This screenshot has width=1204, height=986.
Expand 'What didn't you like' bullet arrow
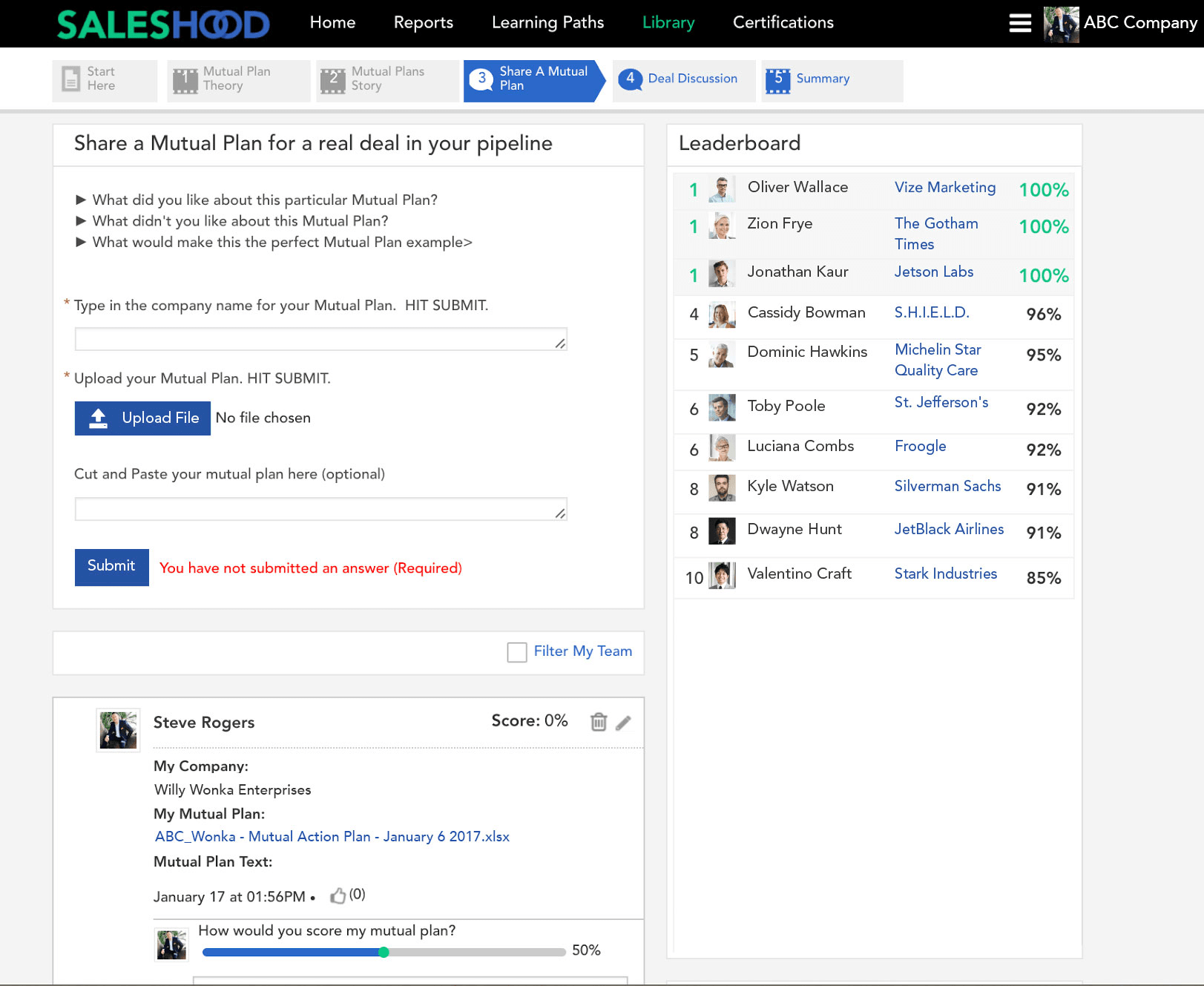click(x=81, y=220)
